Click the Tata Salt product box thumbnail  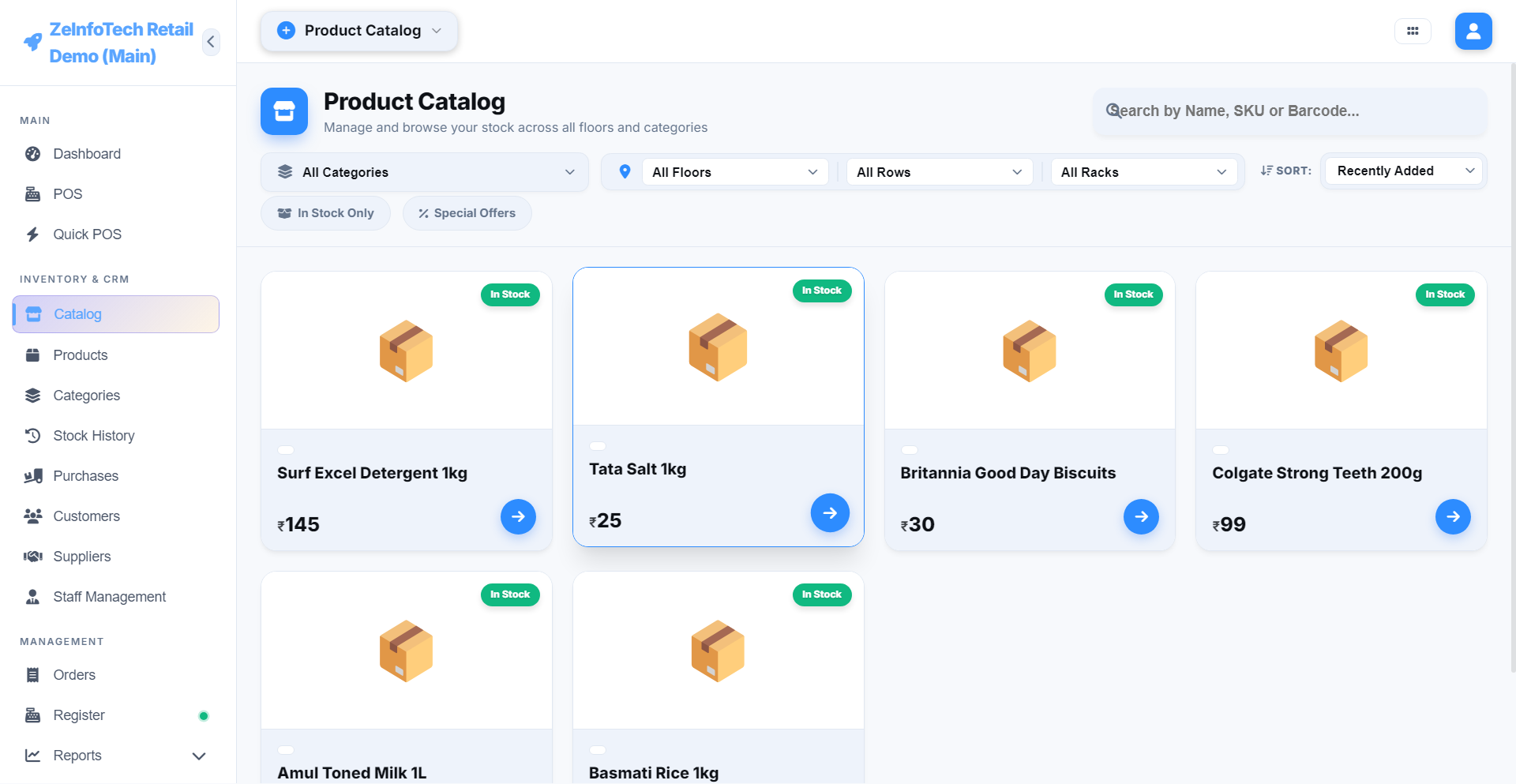tap(718, 347)
